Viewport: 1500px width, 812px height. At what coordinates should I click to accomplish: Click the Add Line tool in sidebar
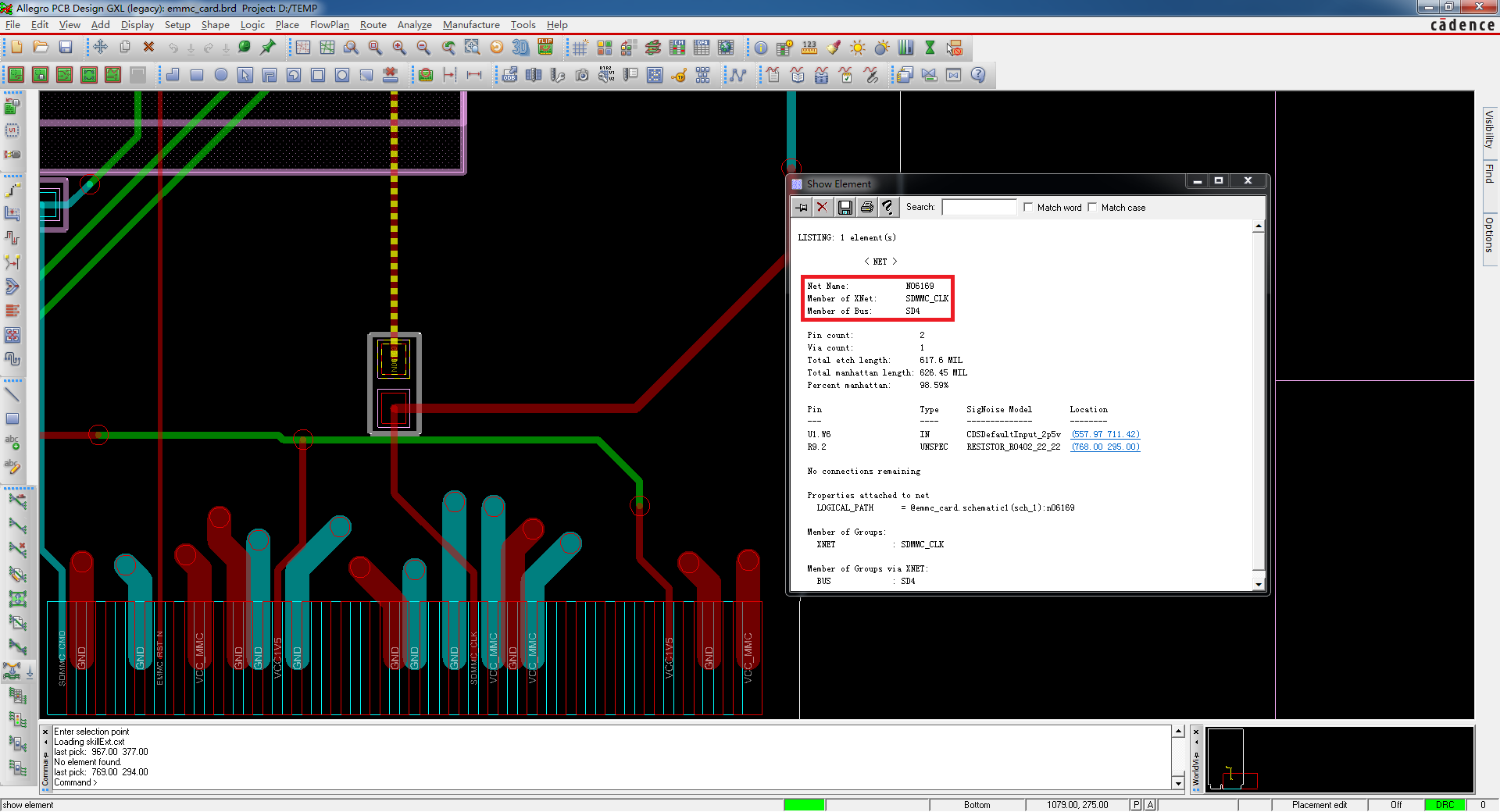[12, 394]
